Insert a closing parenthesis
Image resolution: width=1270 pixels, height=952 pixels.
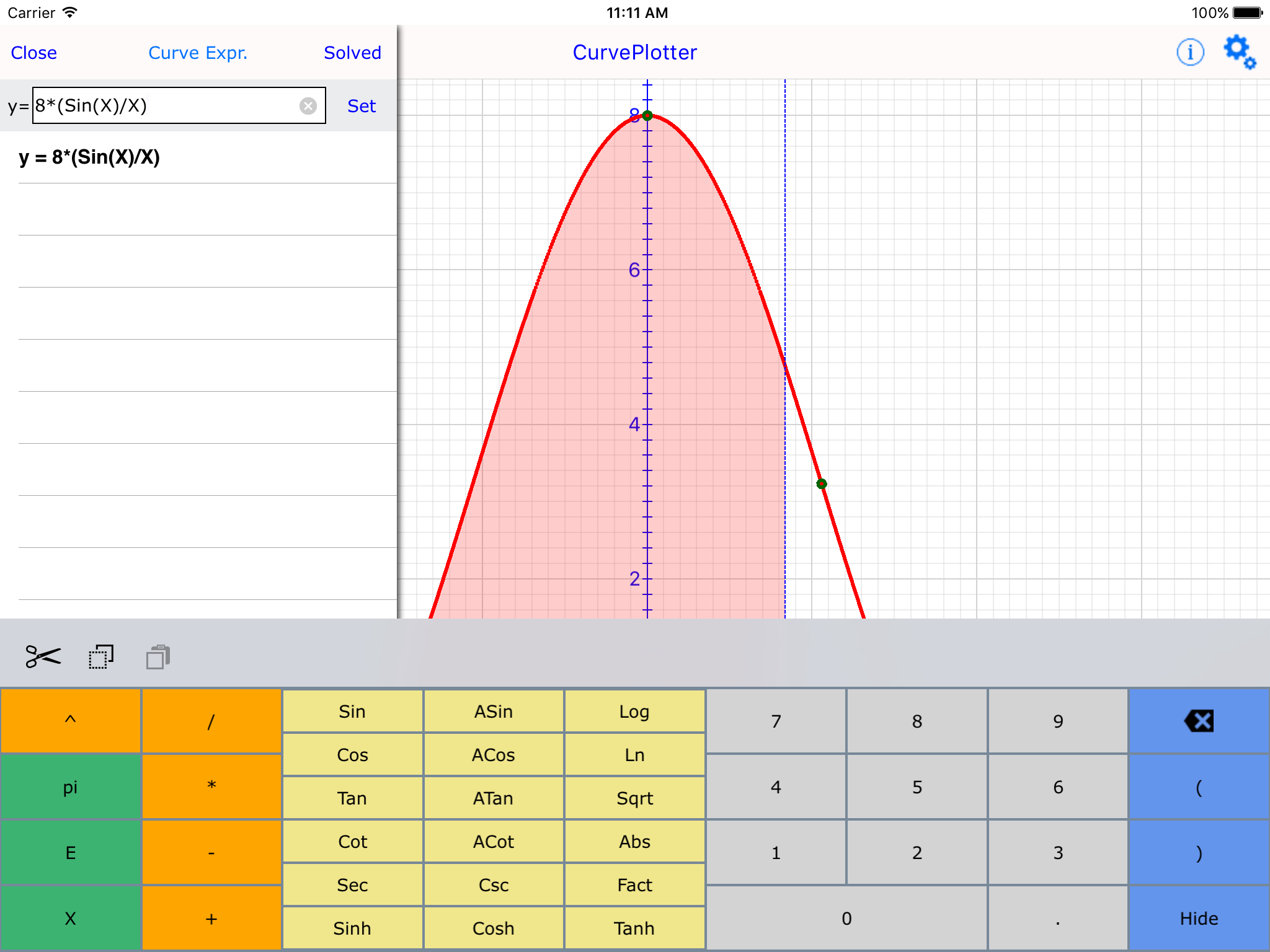coord(1199,853)
